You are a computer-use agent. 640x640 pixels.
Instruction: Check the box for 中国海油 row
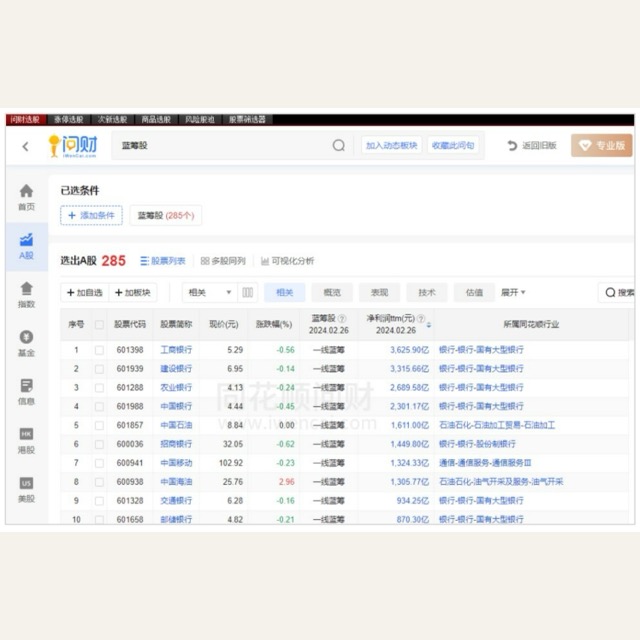click(99, 482)
